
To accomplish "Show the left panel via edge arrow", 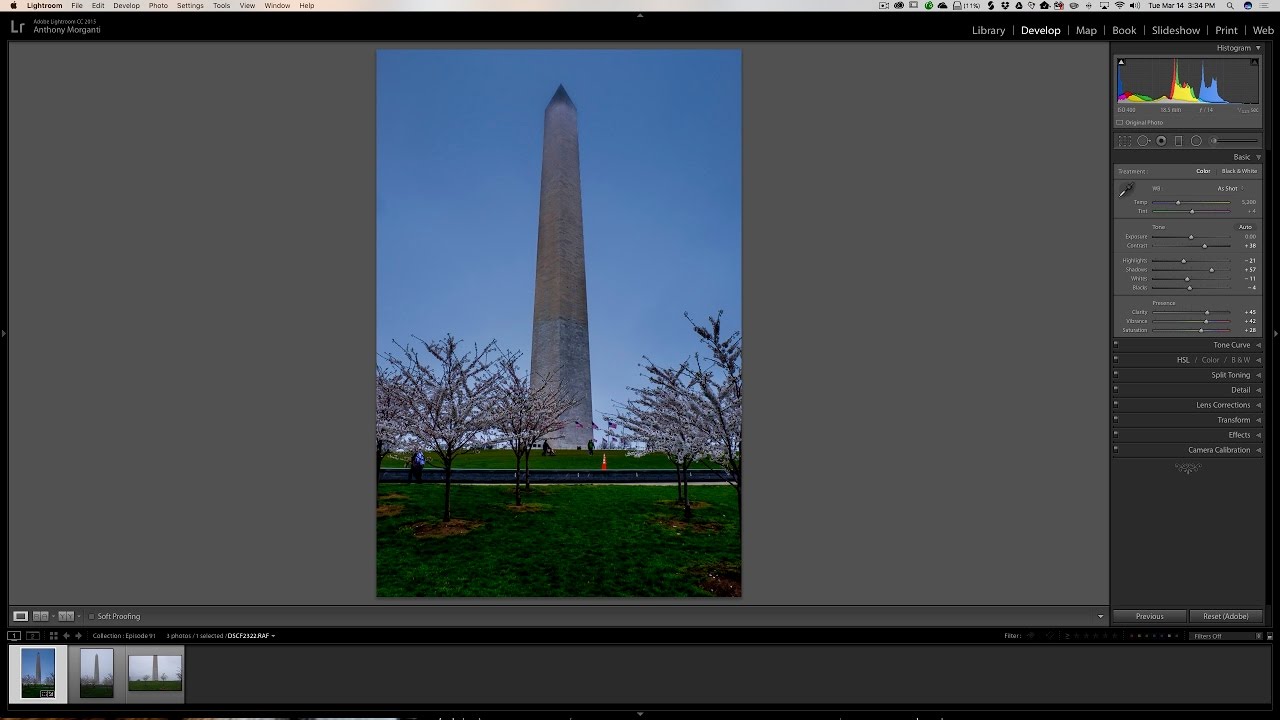I will click(3, 333).
